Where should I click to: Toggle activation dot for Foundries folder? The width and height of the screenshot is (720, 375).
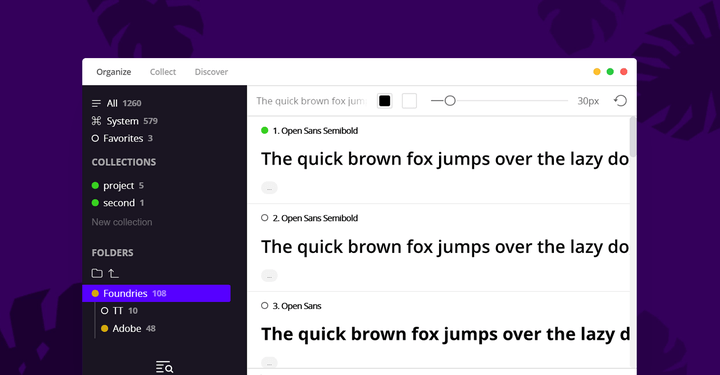(x=95, y=293)
